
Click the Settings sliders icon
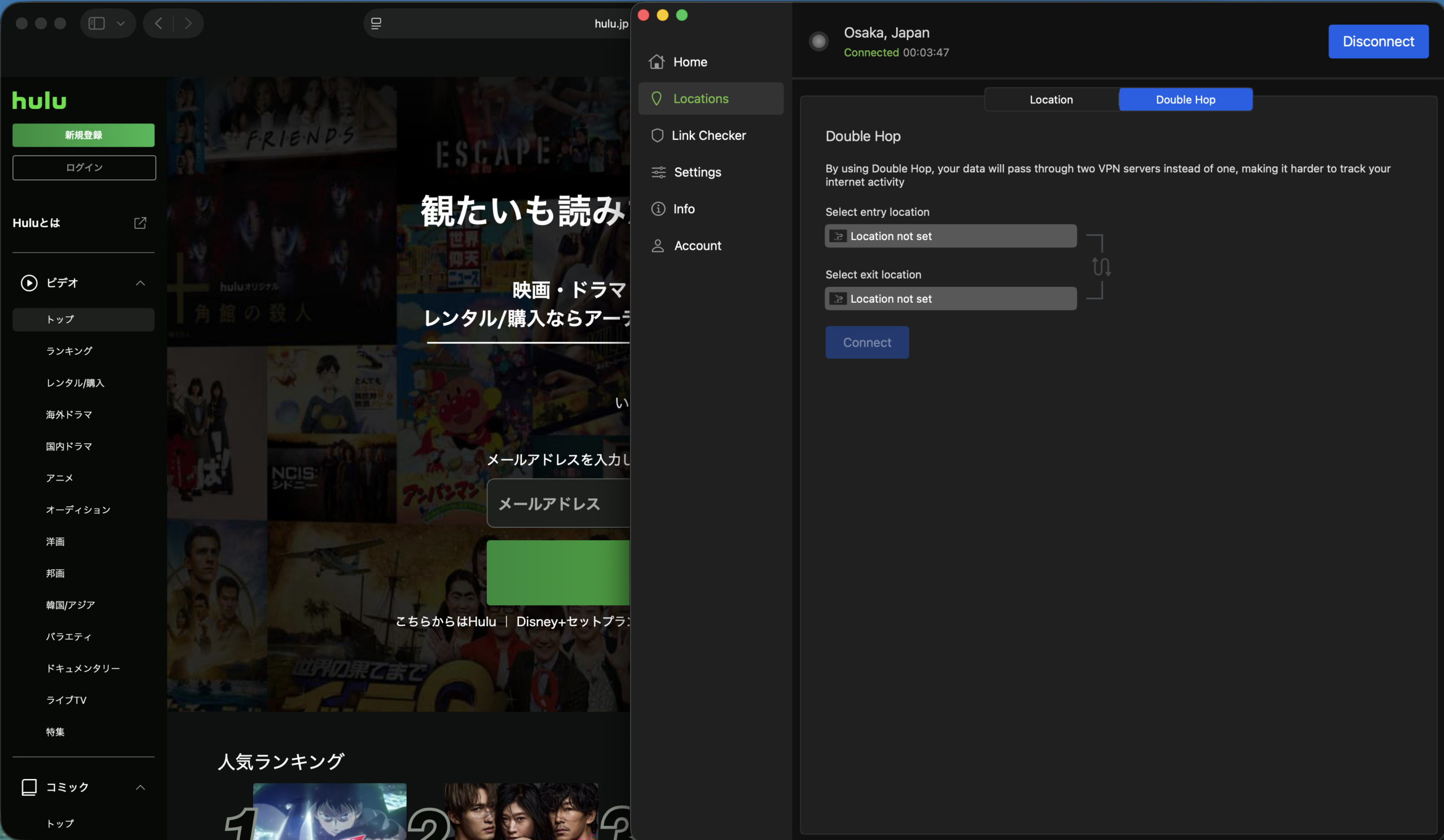[658, 172]
